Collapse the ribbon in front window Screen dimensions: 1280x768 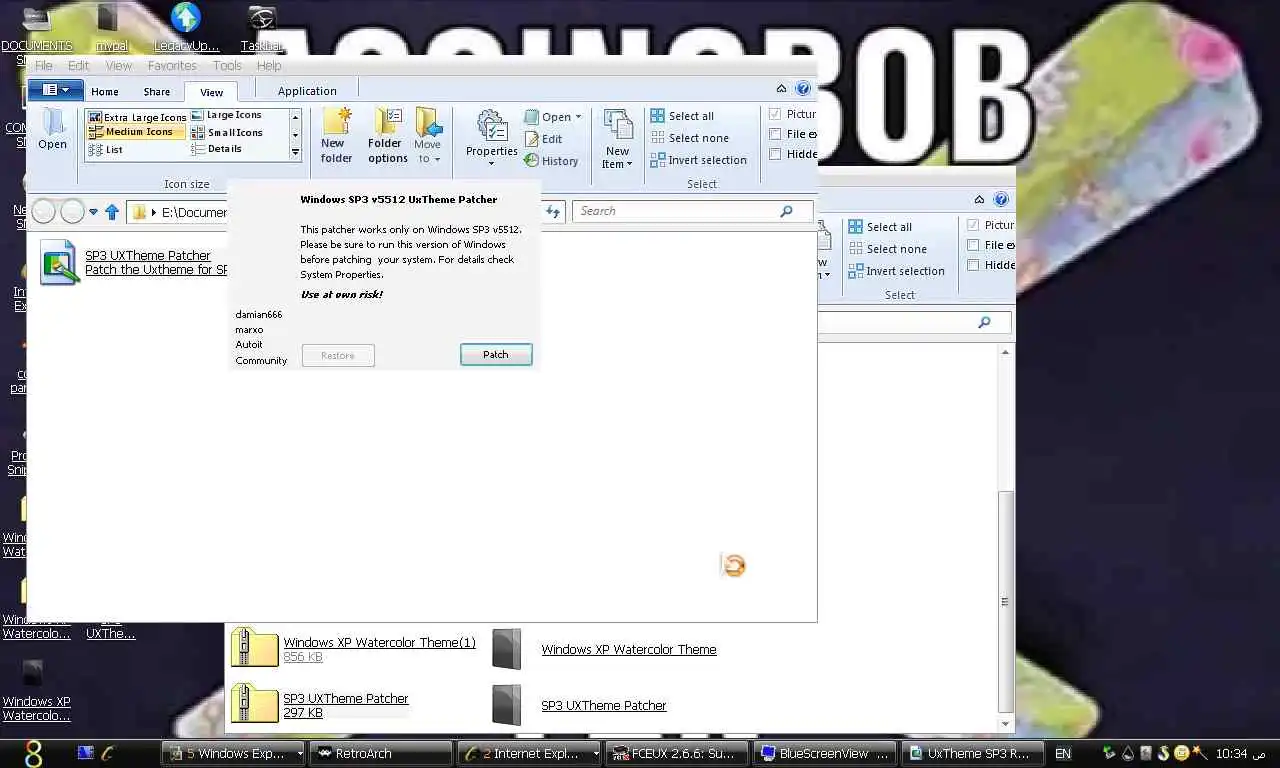coord(782,89)
